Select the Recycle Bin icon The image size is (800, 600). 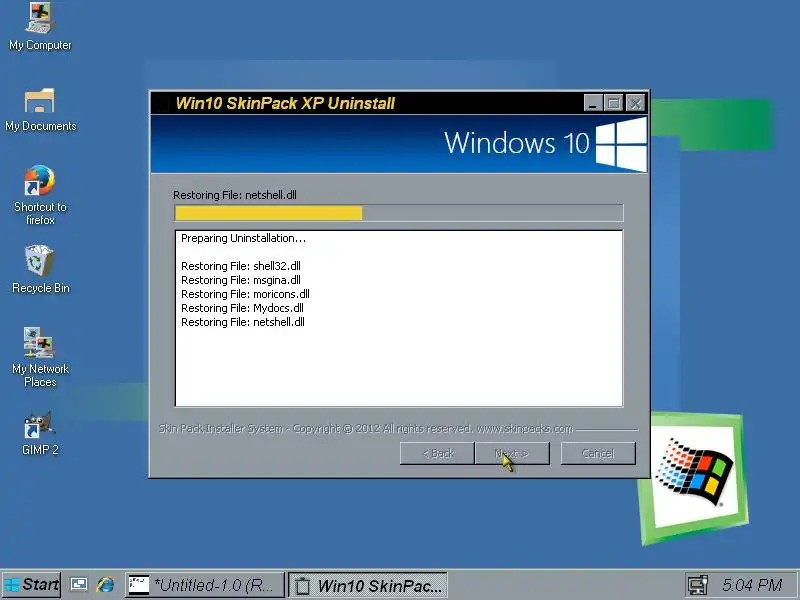pos(40,269)
